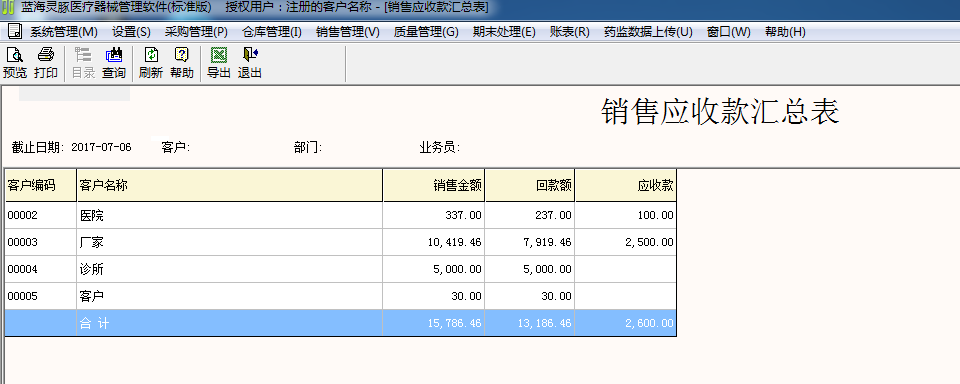Screen dimensions: 960x384
Task: Open the 药监数据上传(U) menu
Action: click(648, 32)
